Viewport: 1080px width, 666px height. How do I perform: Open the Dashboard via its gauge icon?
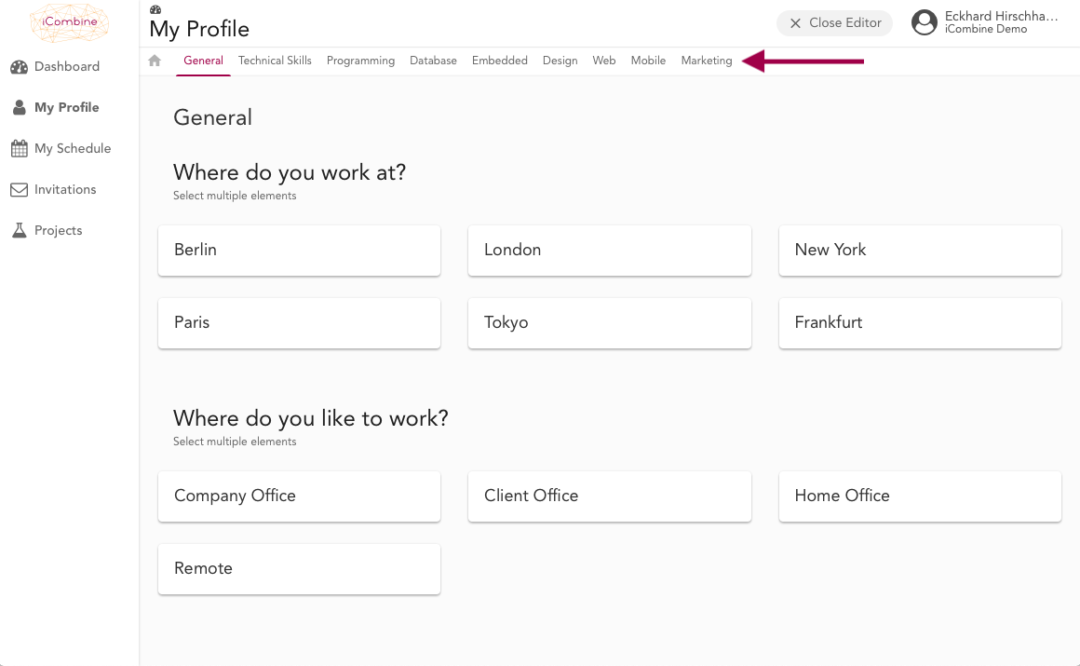click(x=21, y=67)
